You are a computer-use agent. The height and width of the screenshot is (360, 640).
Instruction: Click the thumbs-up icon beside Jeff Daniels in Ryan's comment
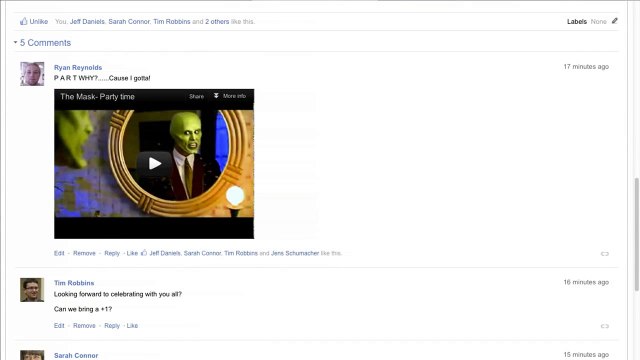144,253
